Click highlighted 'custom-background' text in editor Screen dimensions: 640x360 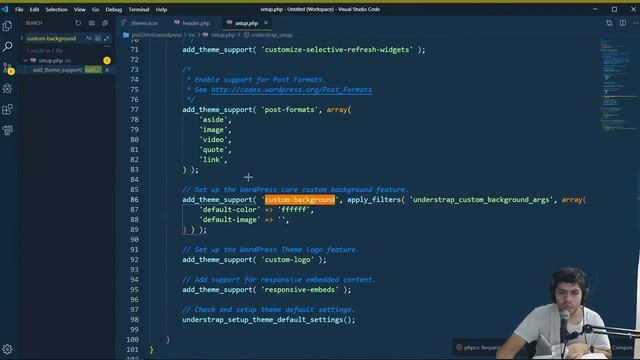[x=300, y=200]
